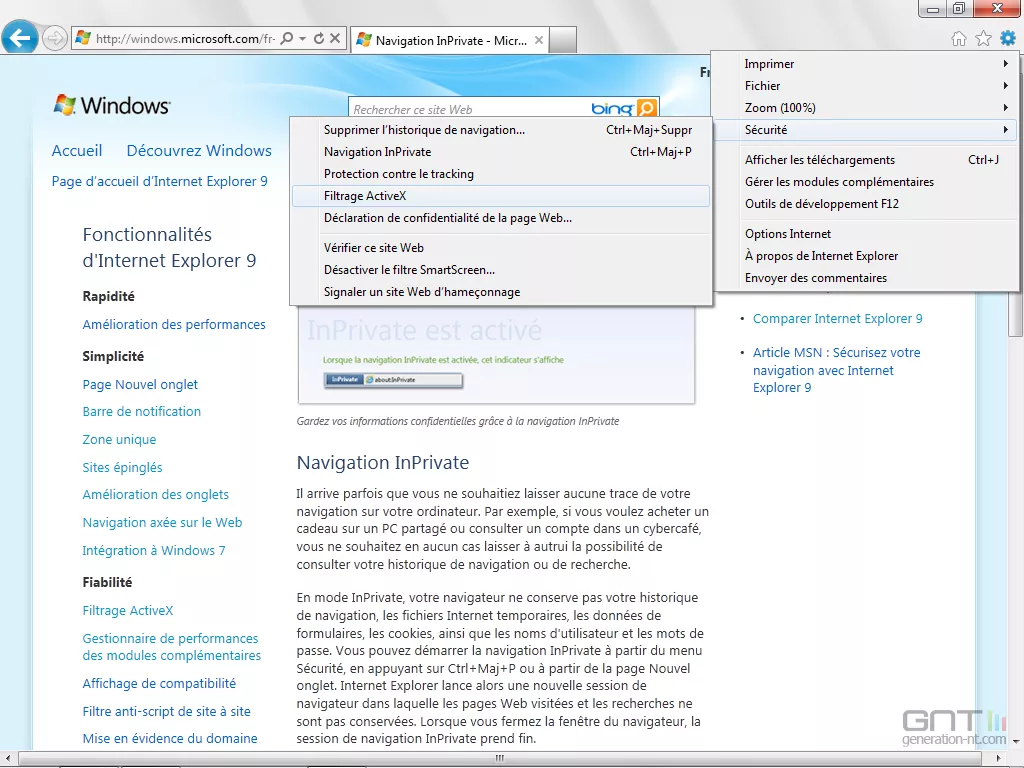
Task: Click the horizontal scrollbar left arrow
Action: coord(7,758)
